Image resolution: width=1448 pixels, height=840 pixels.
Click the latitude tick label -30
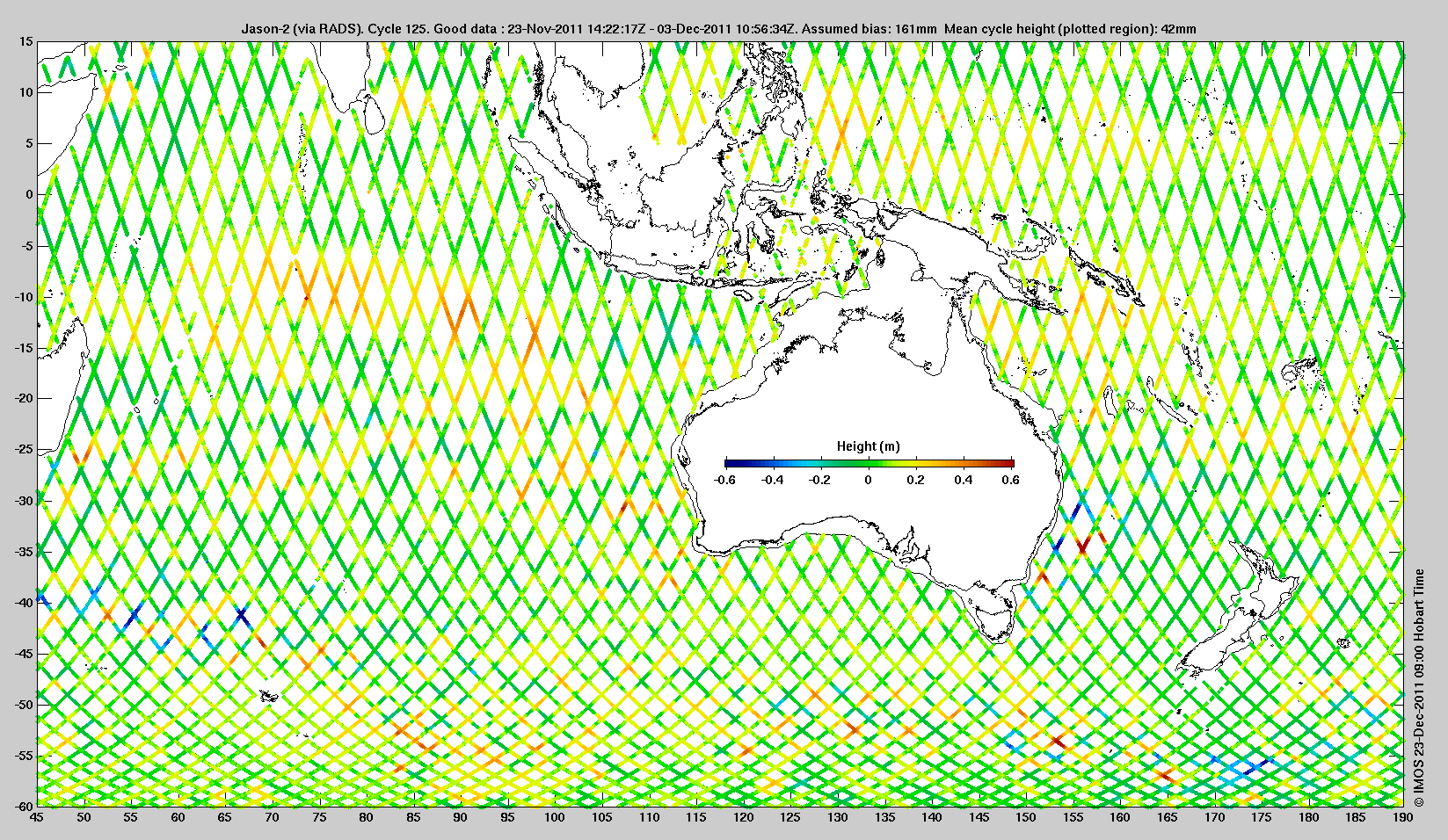[23, 501]
